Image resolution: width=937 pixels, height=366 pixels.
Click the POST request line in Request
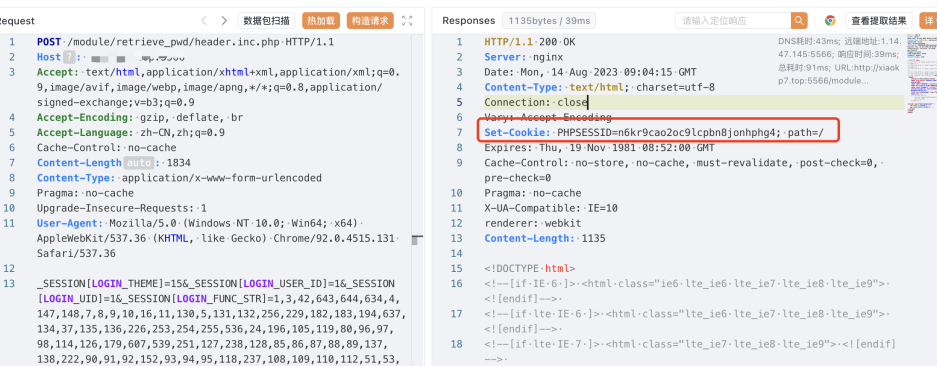click(x=185, y=42)
